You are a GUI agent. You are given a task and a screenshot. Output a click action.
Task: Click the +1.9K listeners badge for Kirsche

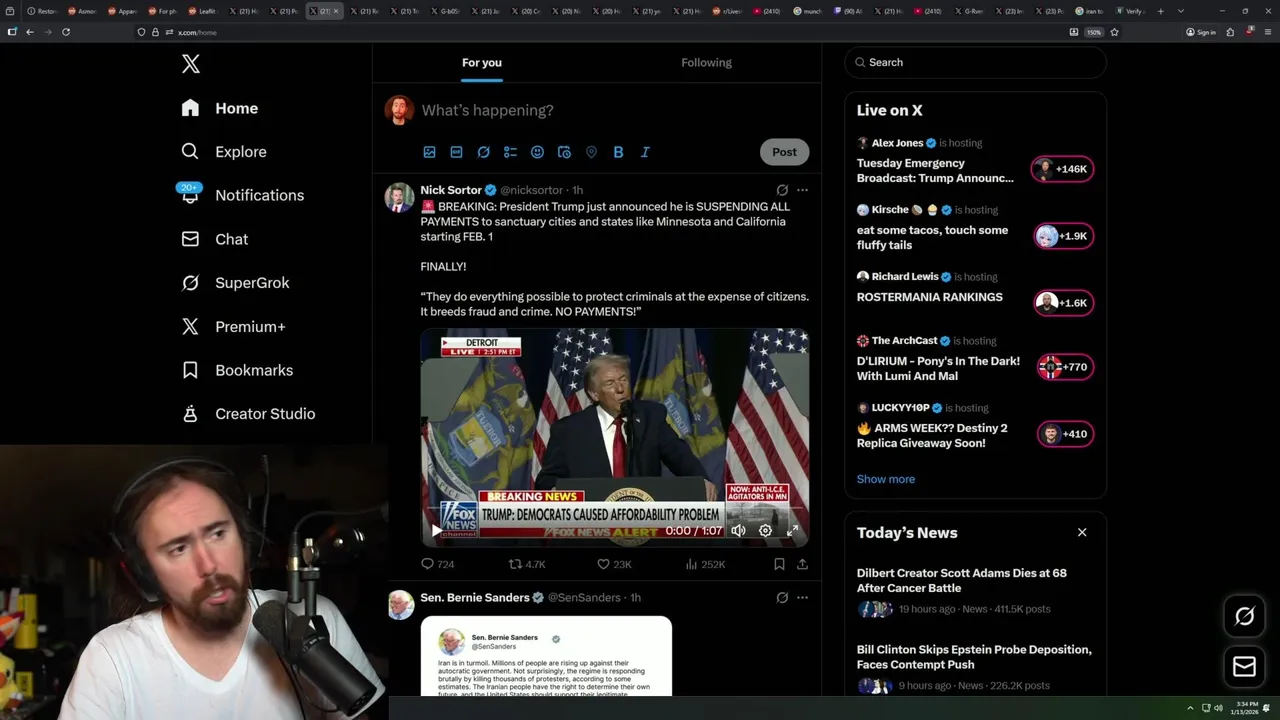pos(1063,236)
